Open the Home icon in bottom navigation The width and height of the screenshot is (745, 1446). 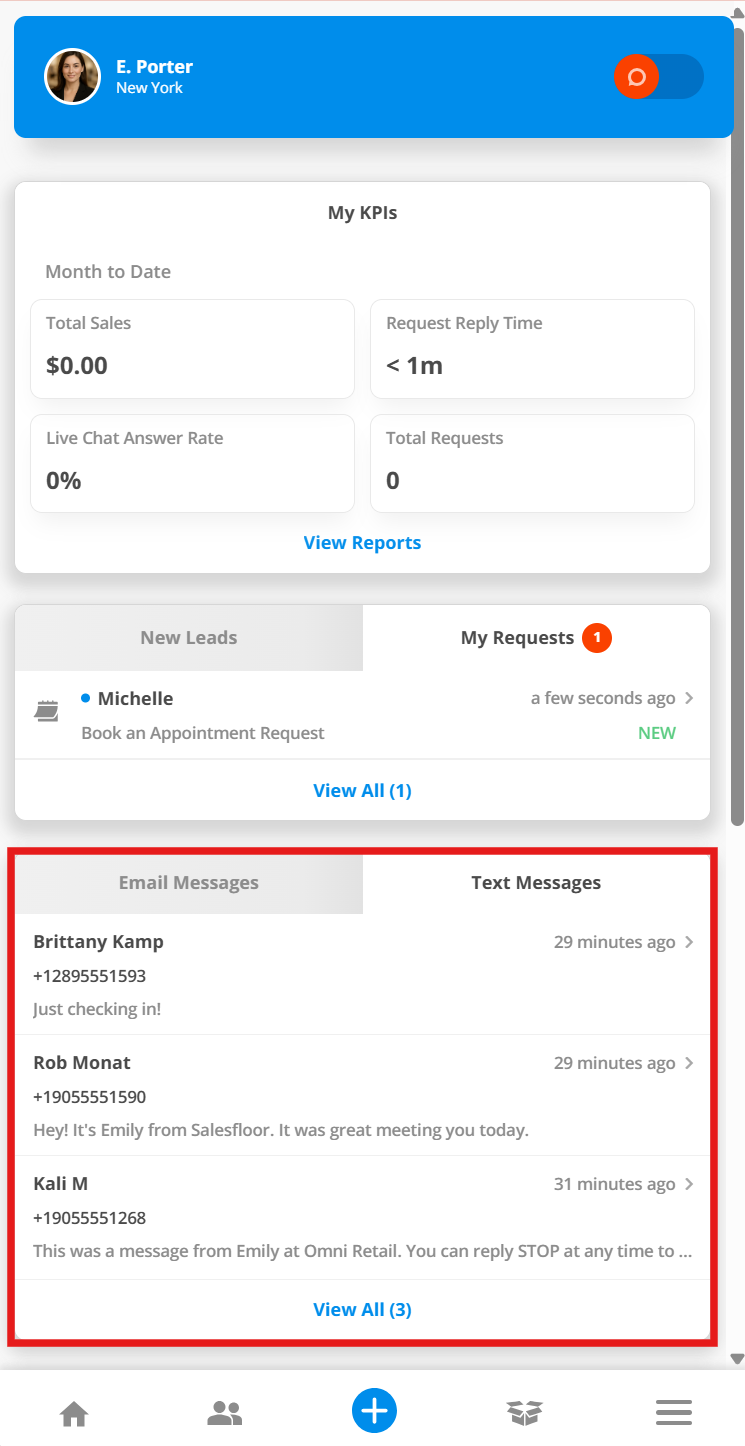coord(74,1413)
